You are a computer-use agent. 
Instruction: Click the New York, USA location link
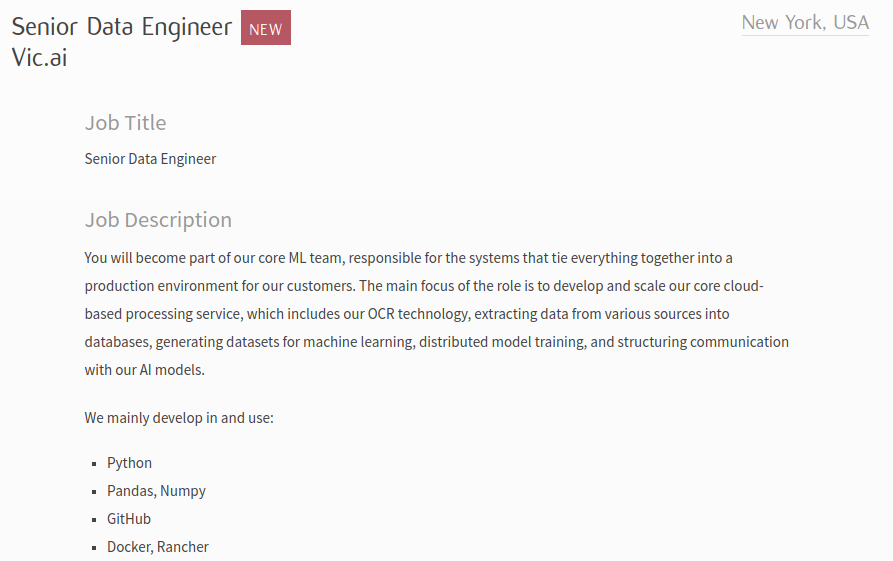805,23
